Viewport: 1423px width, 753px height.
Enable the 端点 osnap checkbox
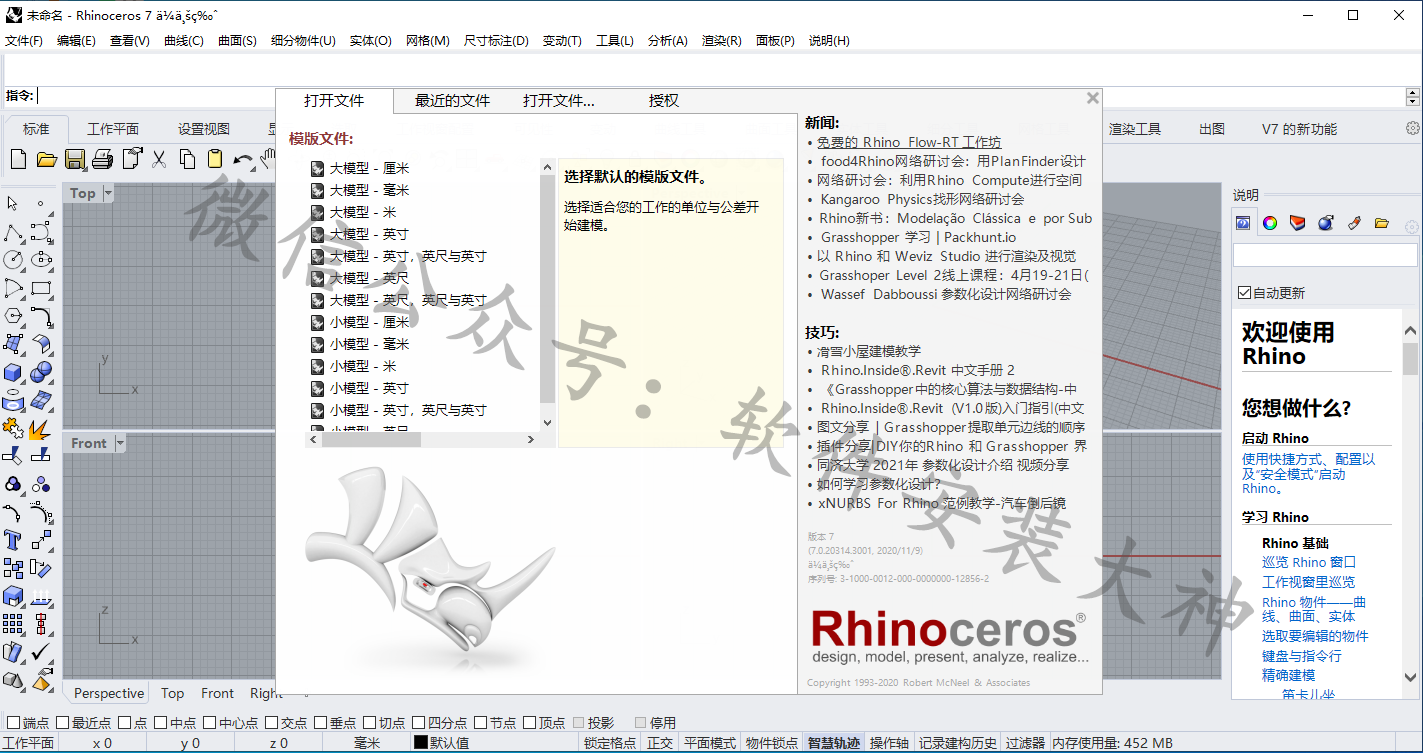(13, 722)
